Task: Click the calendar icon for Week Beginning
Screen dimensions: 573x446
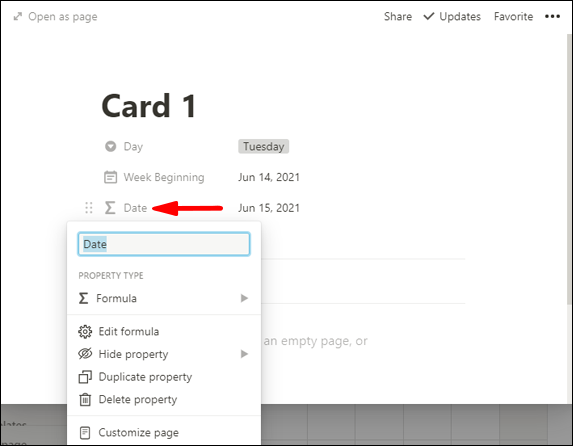Action: coord(110,177)
